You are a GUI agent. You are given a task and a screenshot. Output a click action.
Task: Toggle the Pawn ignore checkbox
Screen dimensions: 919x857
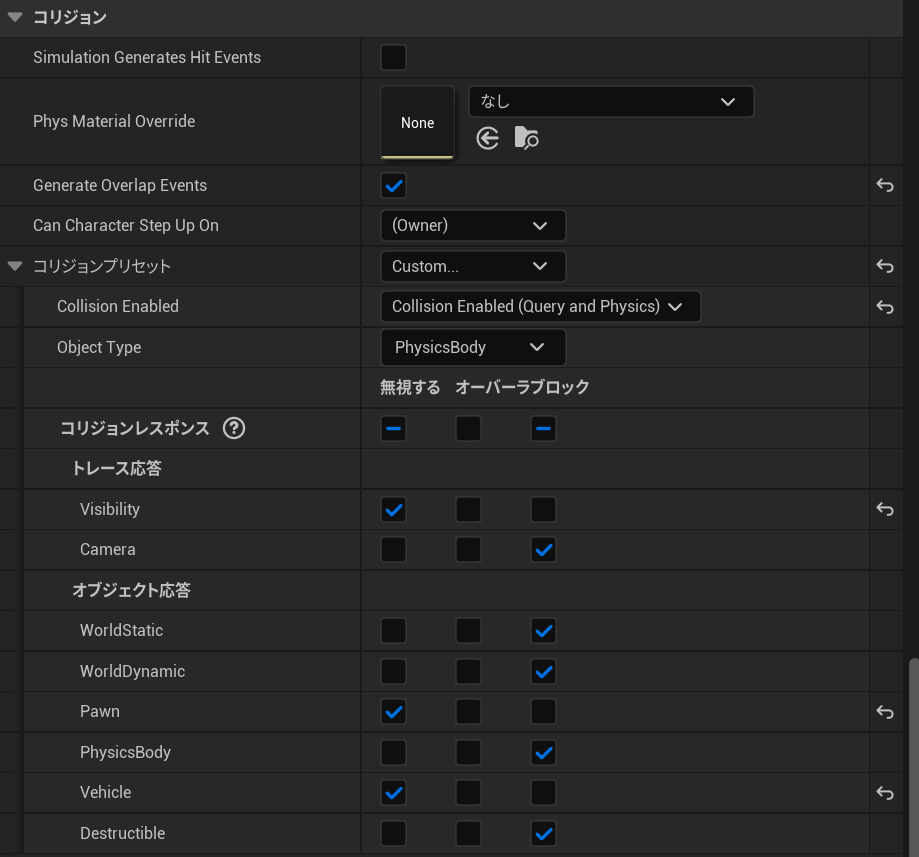(393, 712)
